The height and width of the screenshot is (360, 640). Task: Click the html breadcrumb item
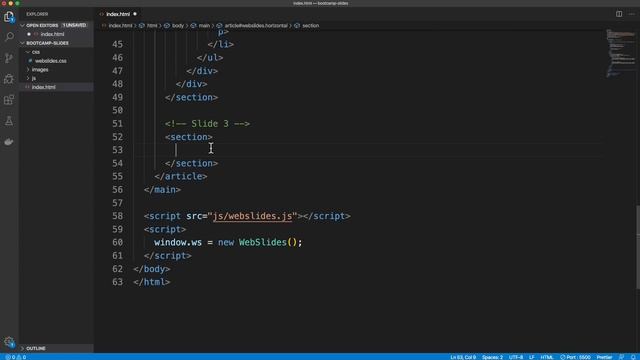(x=152, y=25)
